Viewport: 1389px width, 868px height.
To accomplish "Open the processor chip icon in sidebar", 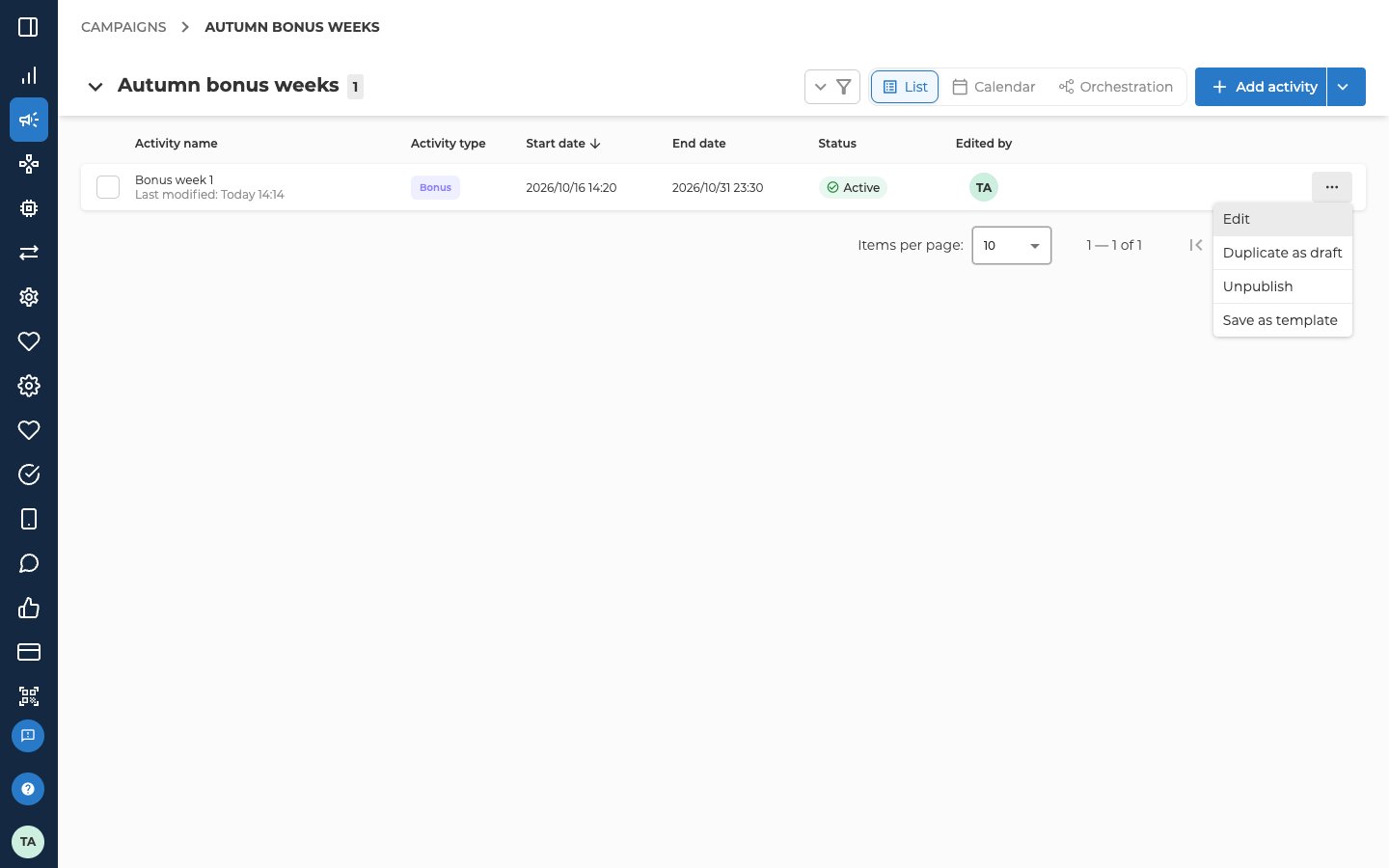I will (29, 208).
